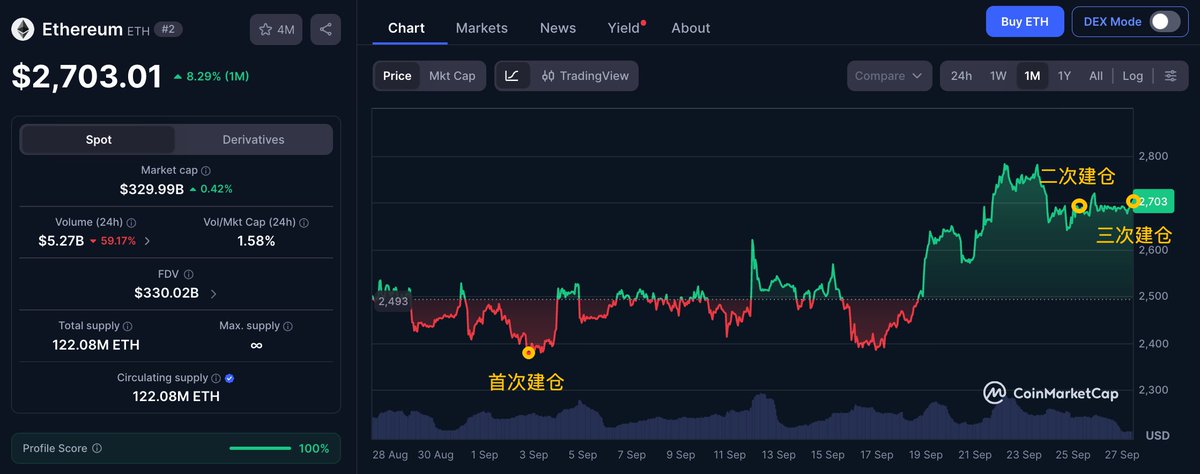Viewport: 1200px width, 474px height.
Task: Set chart range to 1W
Action: [998, 76]
